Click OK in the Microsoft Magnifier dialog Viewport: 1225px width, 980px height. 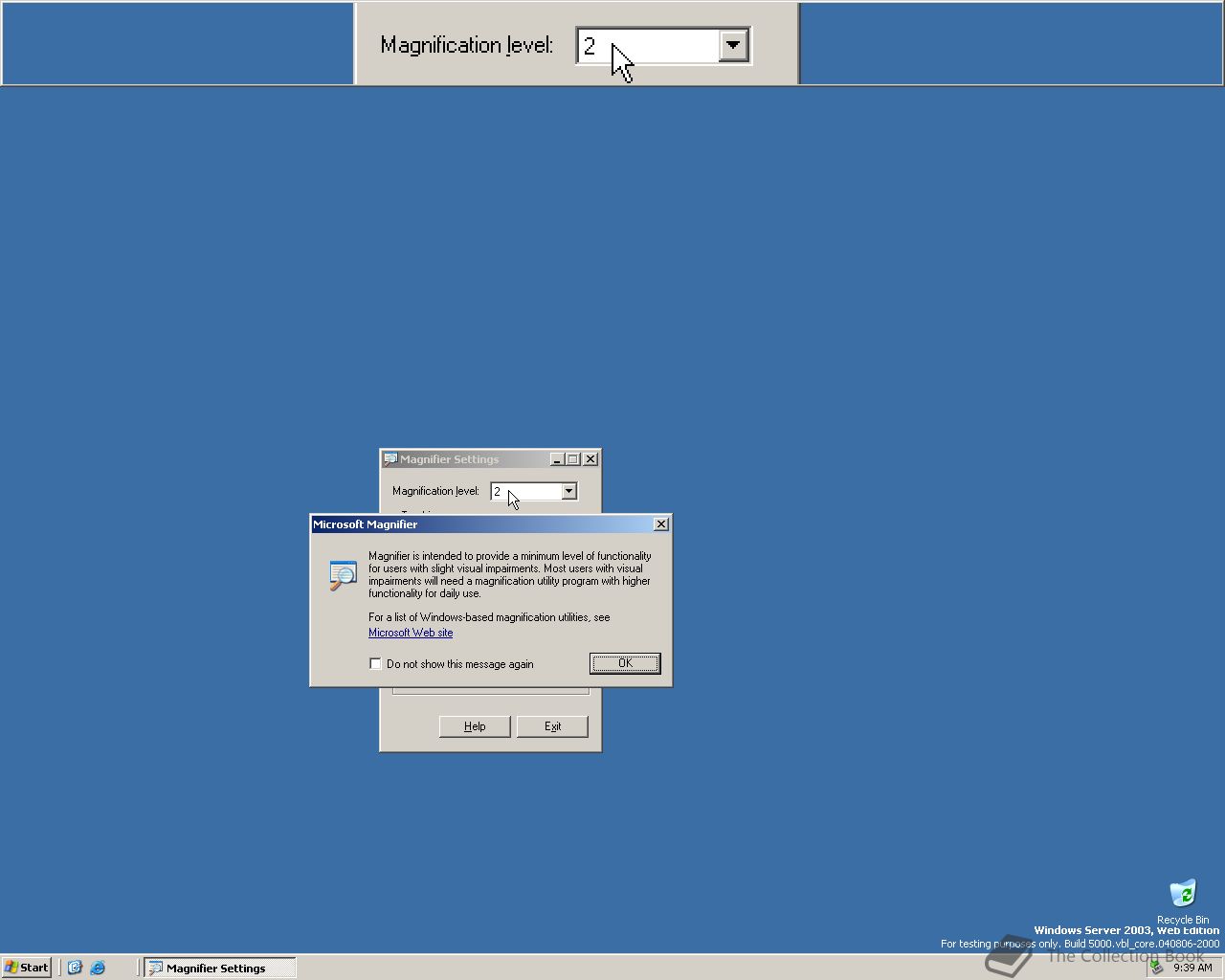click(x=625, y=663)
